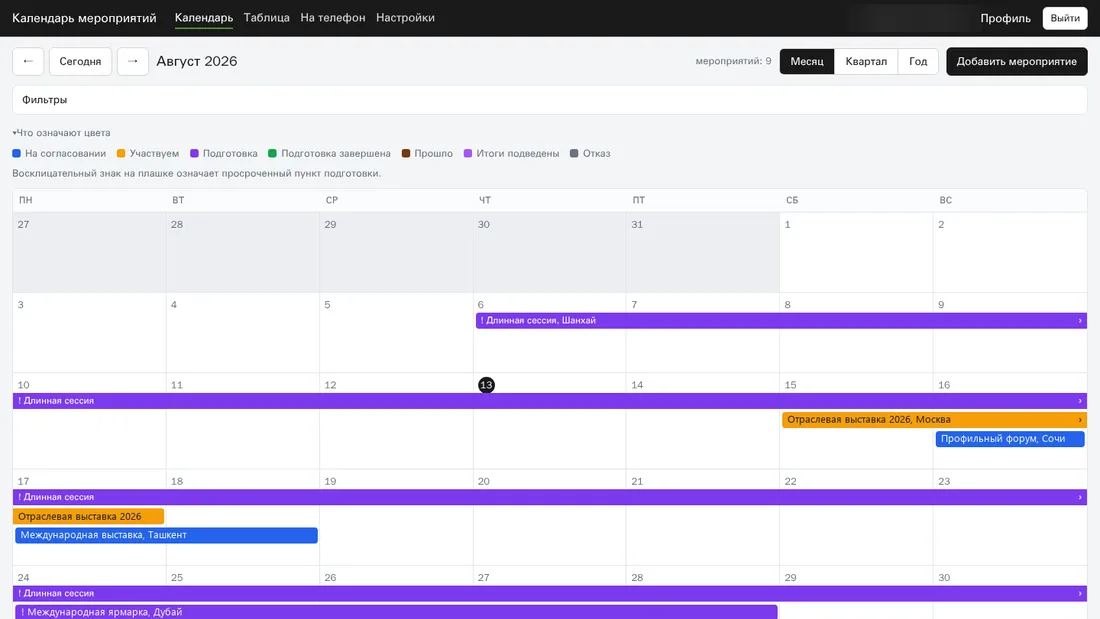Open Международная ярмарка, Дубай event
The image size is (1100, 619).
(x=396, y=612)
